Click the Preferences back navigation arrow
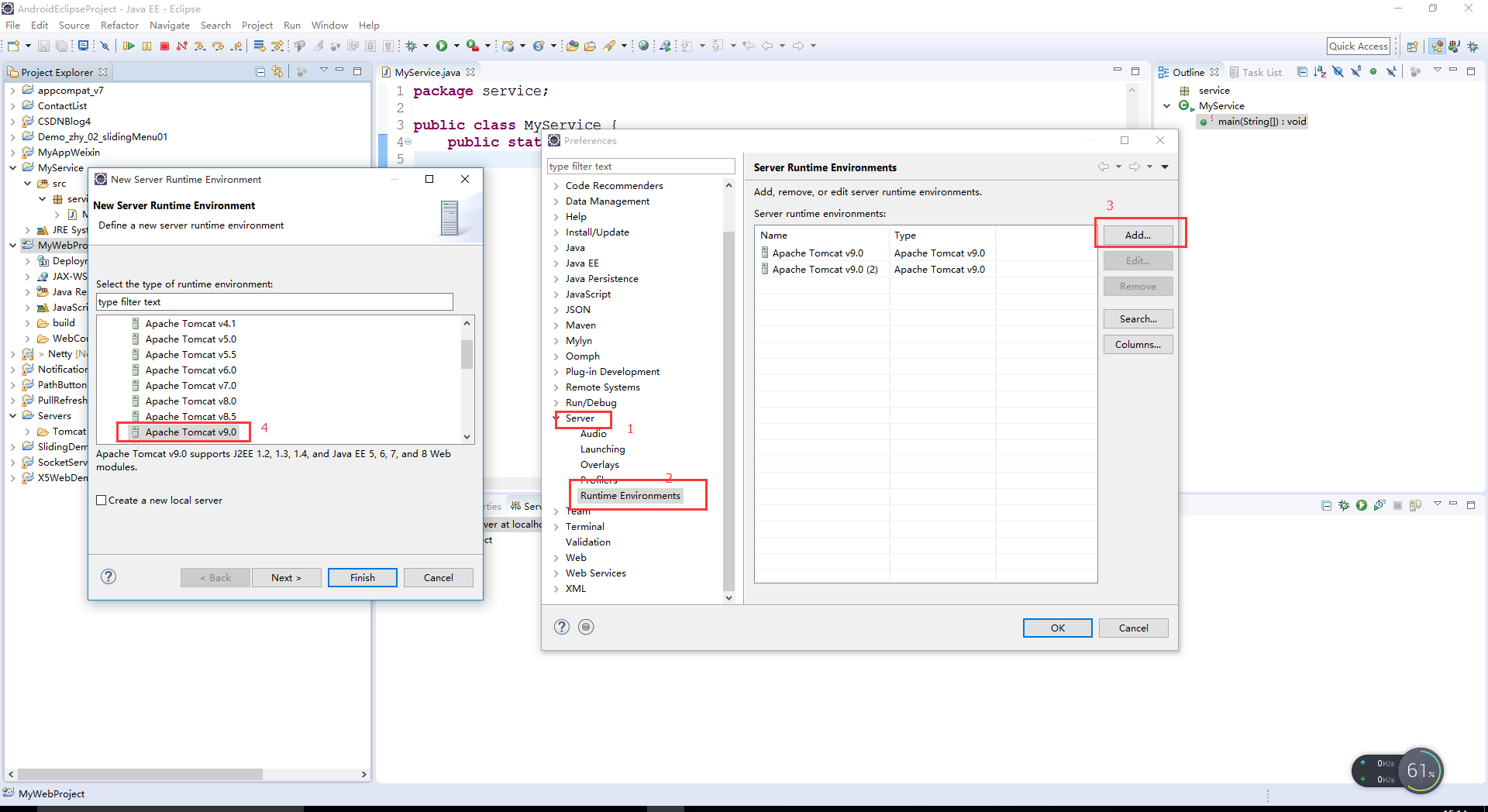The height and width of the screenshot is (812, 1488). click(1103, 167)
